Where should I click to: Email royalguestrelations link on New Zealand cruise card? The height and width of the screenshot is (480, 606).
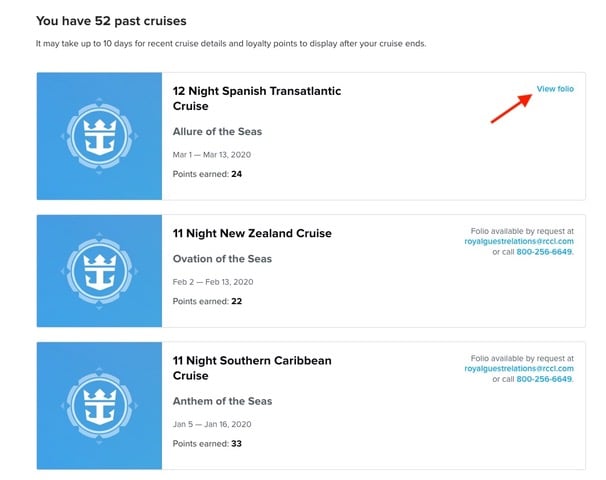point(519,241)
